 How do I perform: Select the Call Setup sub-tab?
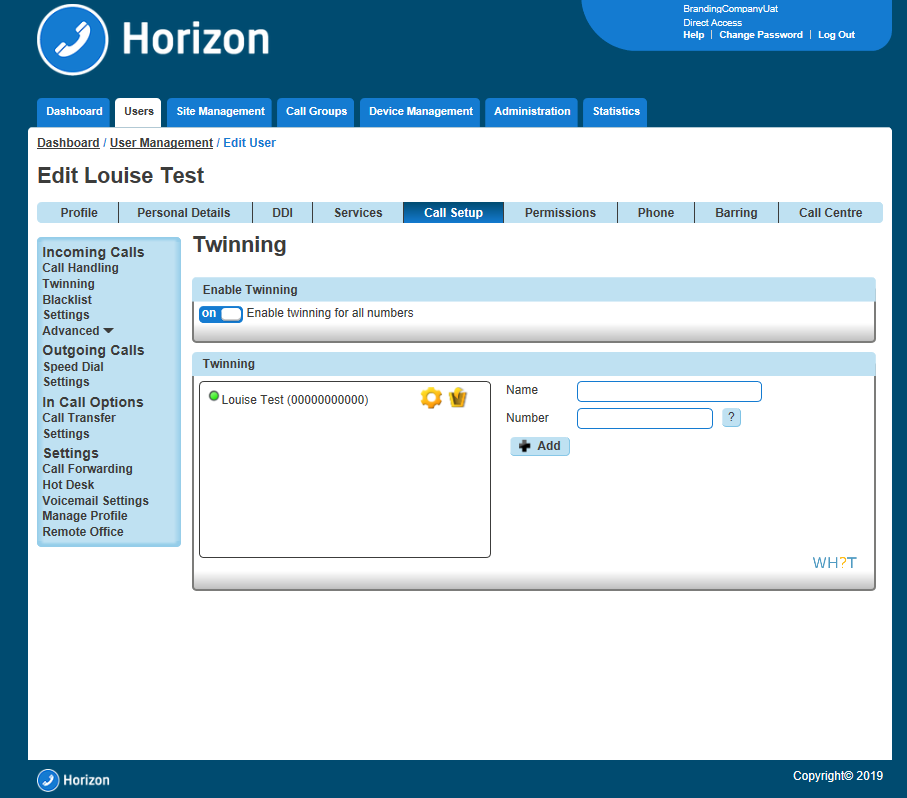pyautogui.click(x=454, y=213)
